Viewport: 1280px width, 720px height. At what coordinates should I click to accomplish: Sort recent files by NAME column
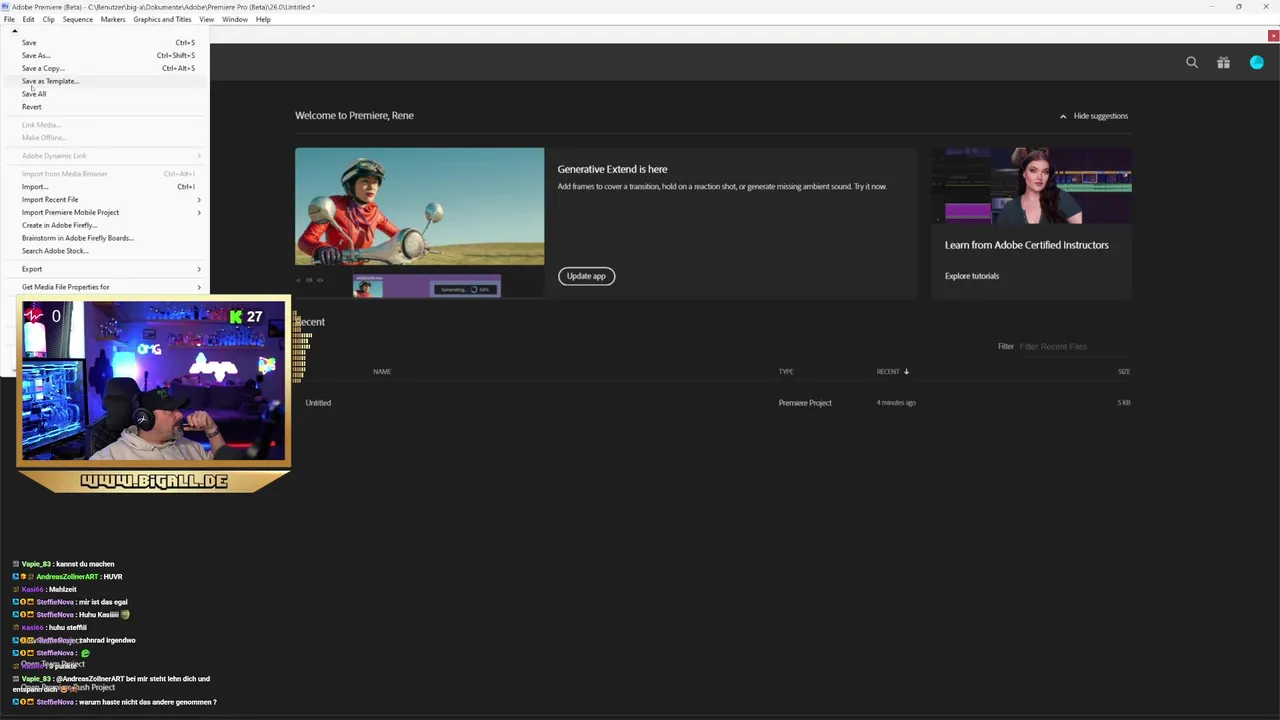click(382, 372)
